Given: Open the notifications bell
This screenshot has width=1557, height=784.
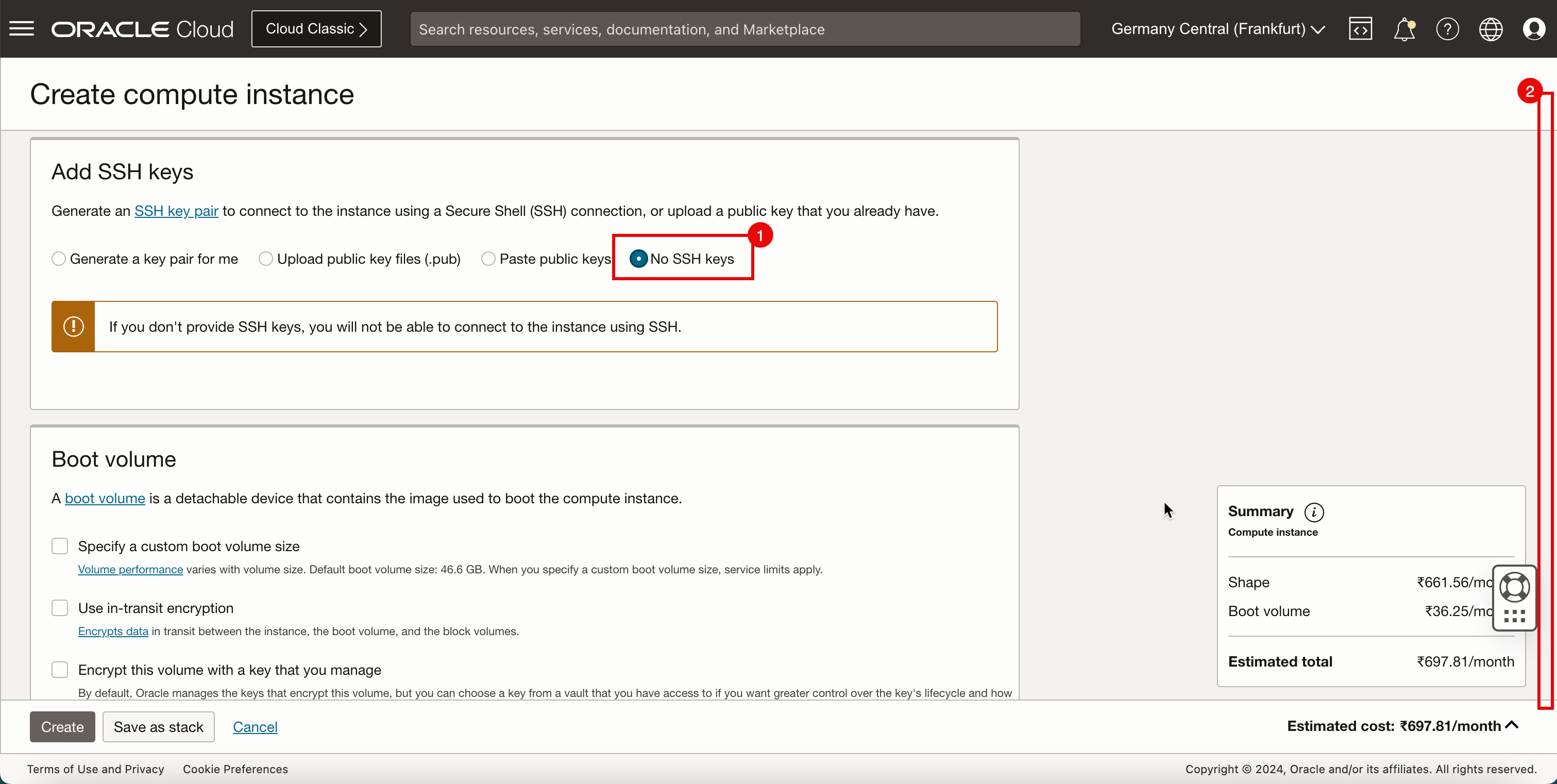Looking at the screenshot, I should point(1403,29).
